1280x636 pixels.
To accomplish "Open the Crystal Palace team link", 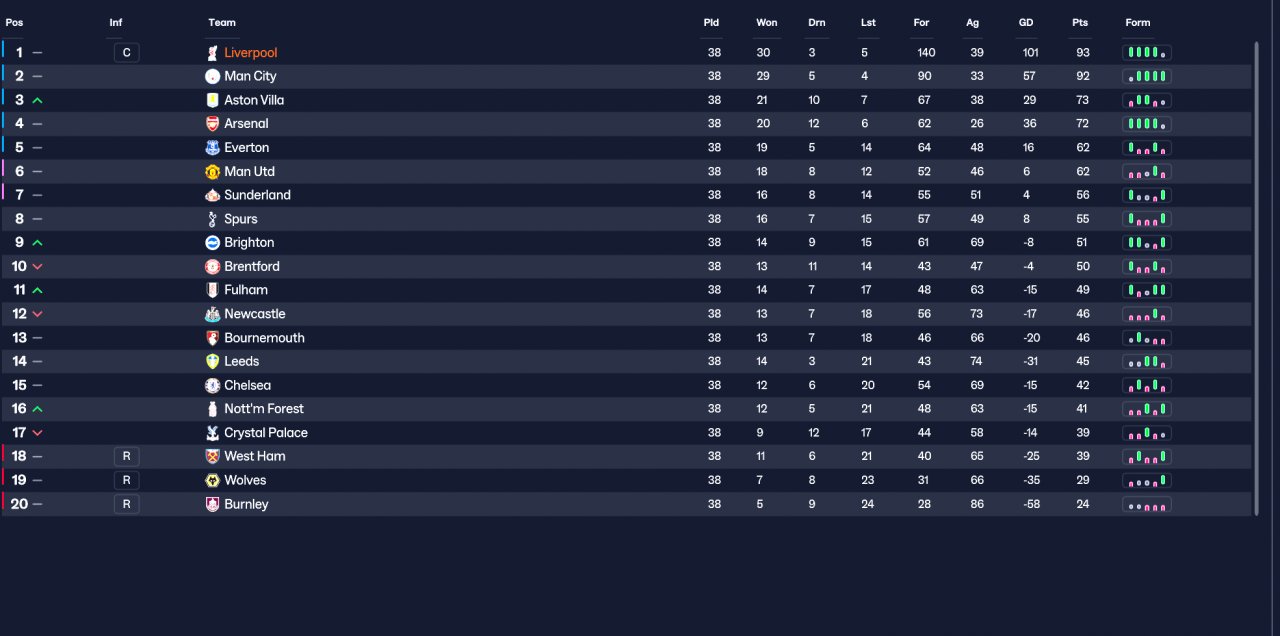I will tap(266, 433).
